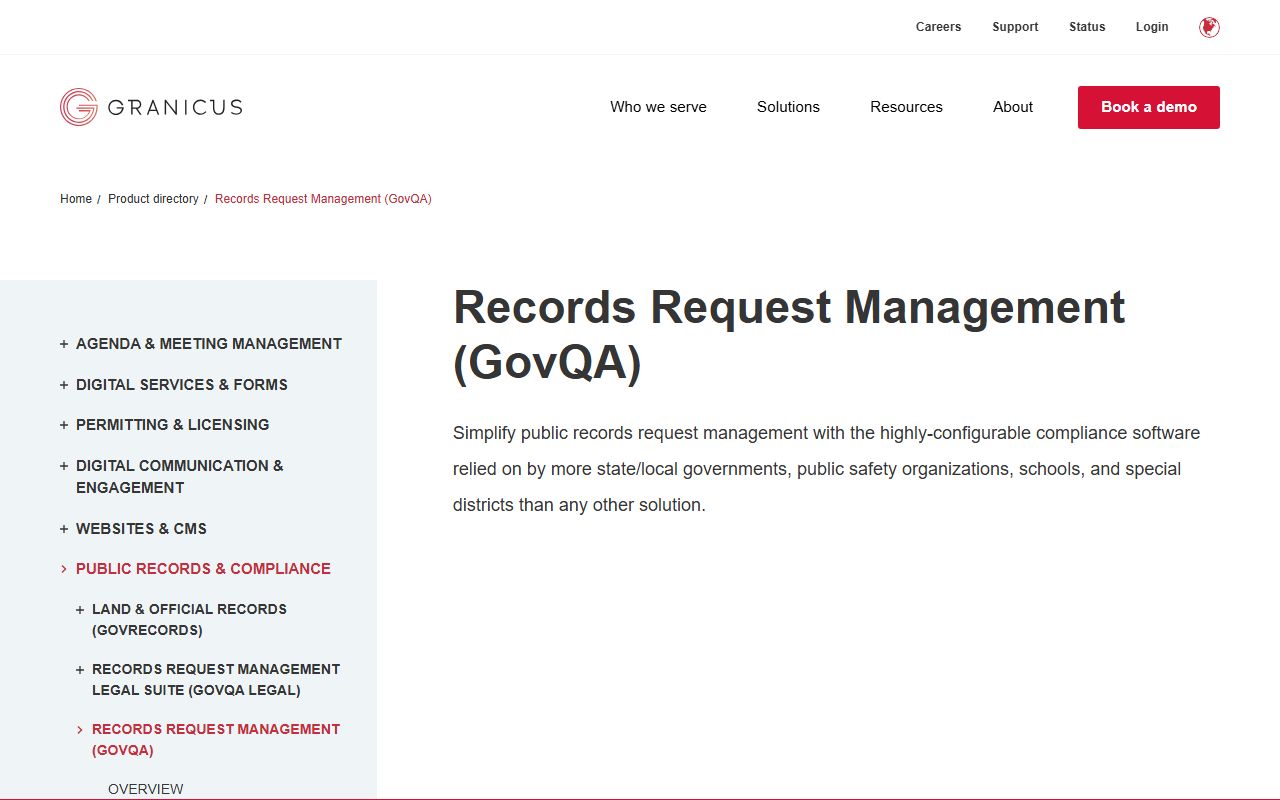Image resolution: width=1280 pixels, height=800 pixels.
Task: Open Digital Communication & Engagement sidebar item
Action: pos(180,477)
